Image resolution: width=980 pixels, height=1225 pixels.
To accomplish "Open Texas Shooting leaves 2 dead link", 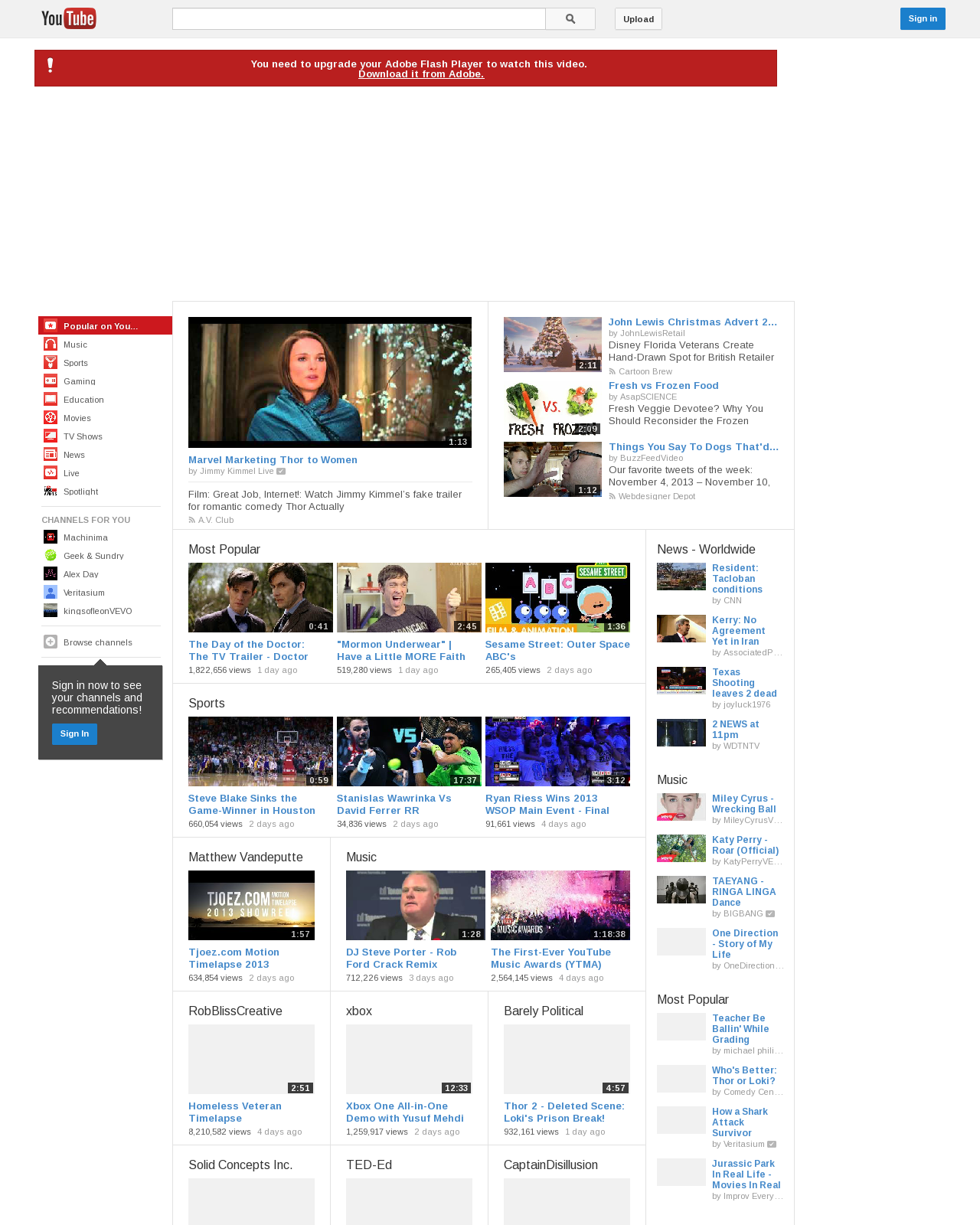I will [744, 683].
